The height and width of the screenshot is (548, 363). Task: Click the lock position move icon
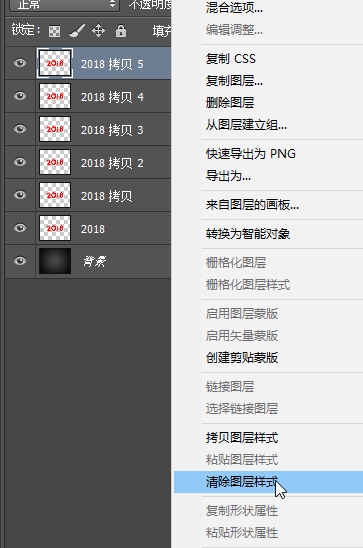pos(99,31)
